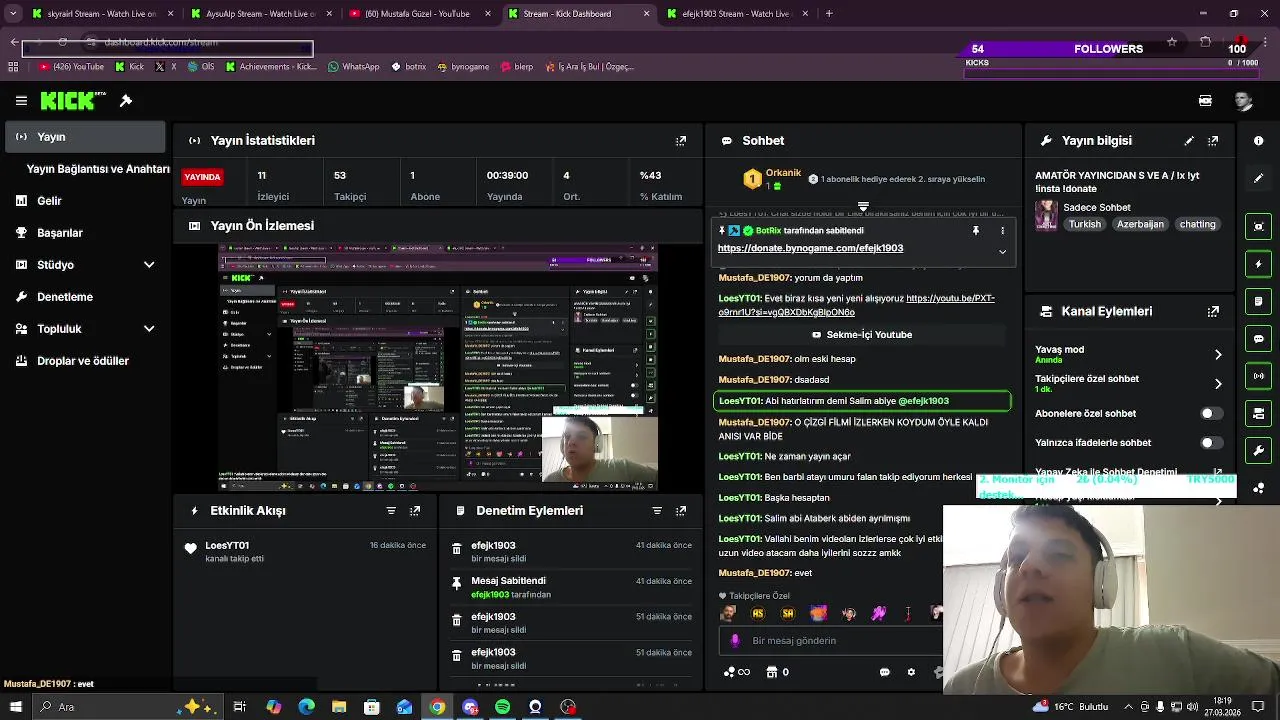Screen dimensions: 1280x720
Task: Click the Azerbaijan tag
Action: click(1140, 224)
